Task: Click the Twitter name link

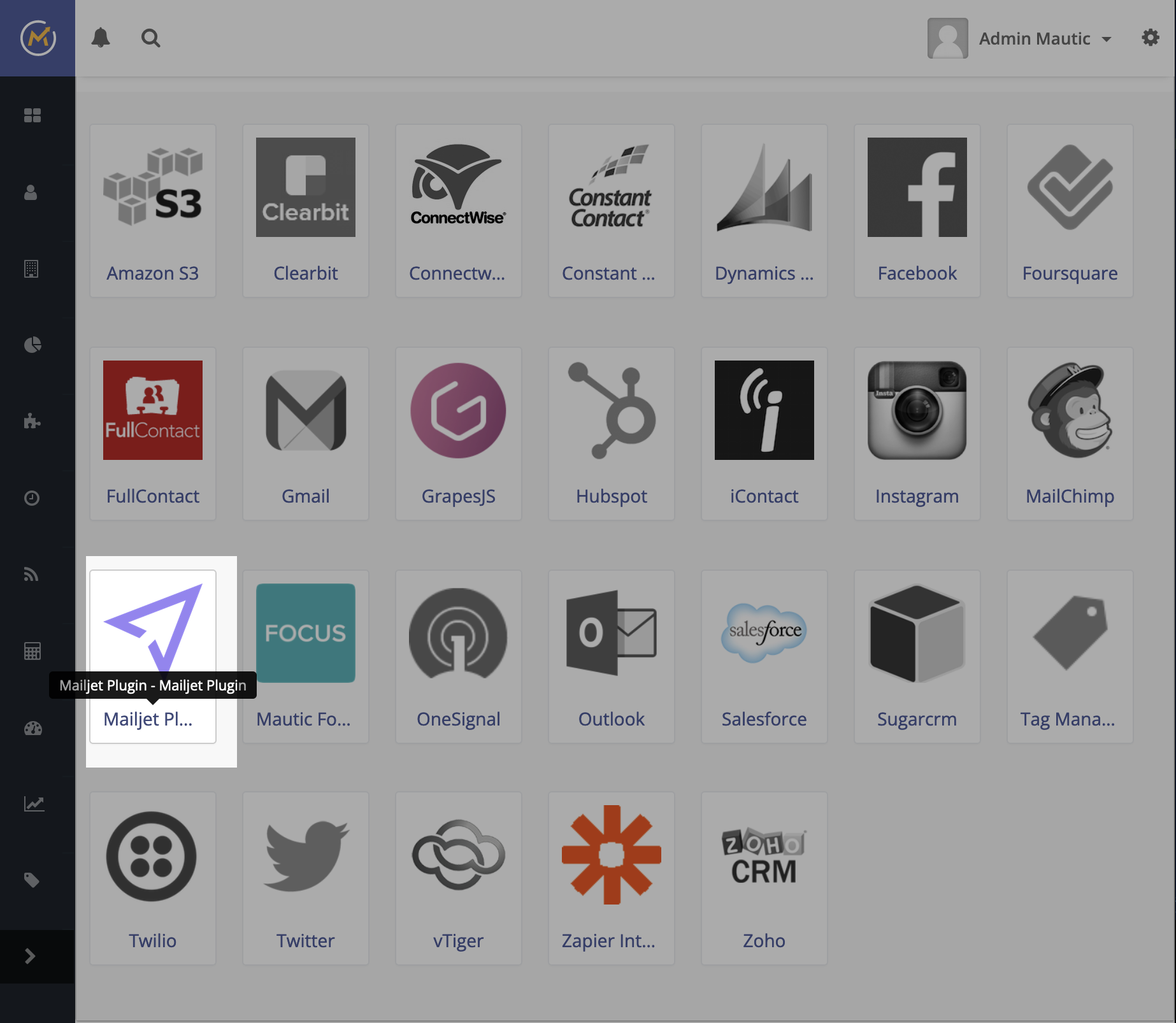Action: pos(306,941)
